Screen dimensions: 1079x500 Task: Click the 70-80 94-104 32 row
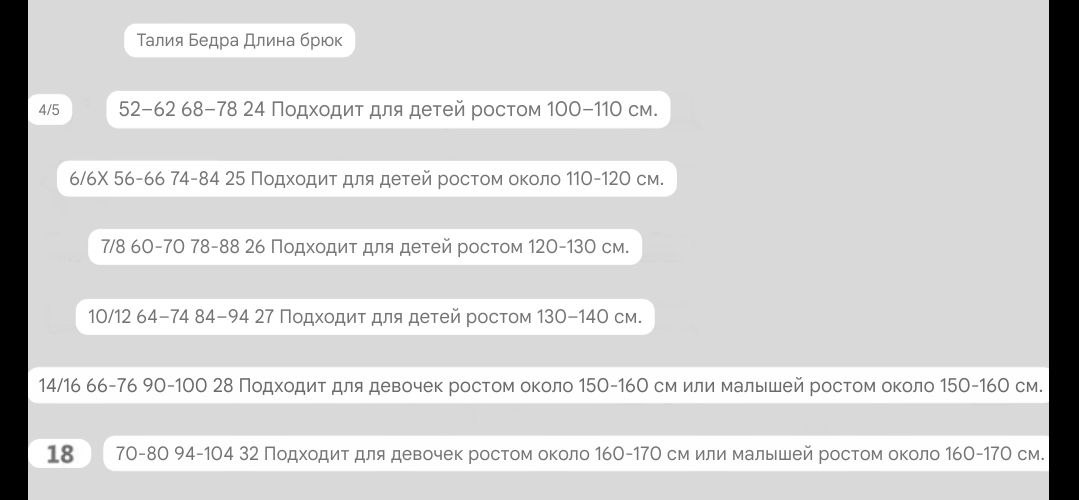577,454
